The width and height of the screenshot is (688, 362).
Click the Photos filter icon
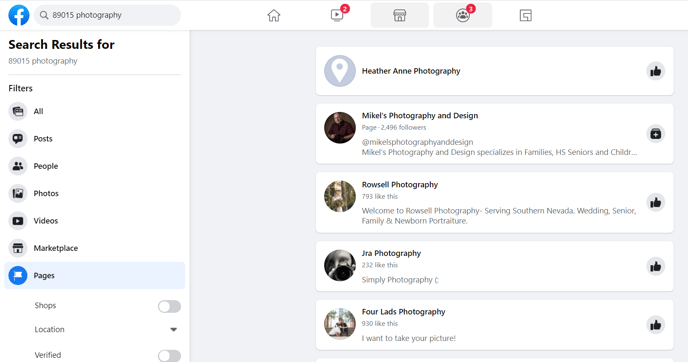pos(18,194)
